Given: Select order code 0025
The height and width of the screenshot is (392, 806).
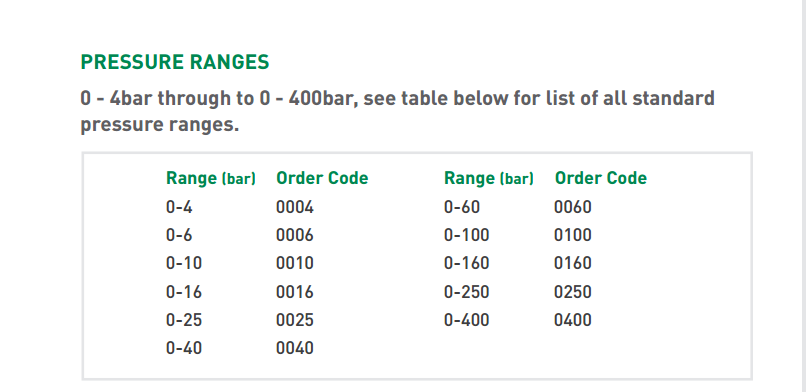Looking at the screenshot, I should [295, 320].
